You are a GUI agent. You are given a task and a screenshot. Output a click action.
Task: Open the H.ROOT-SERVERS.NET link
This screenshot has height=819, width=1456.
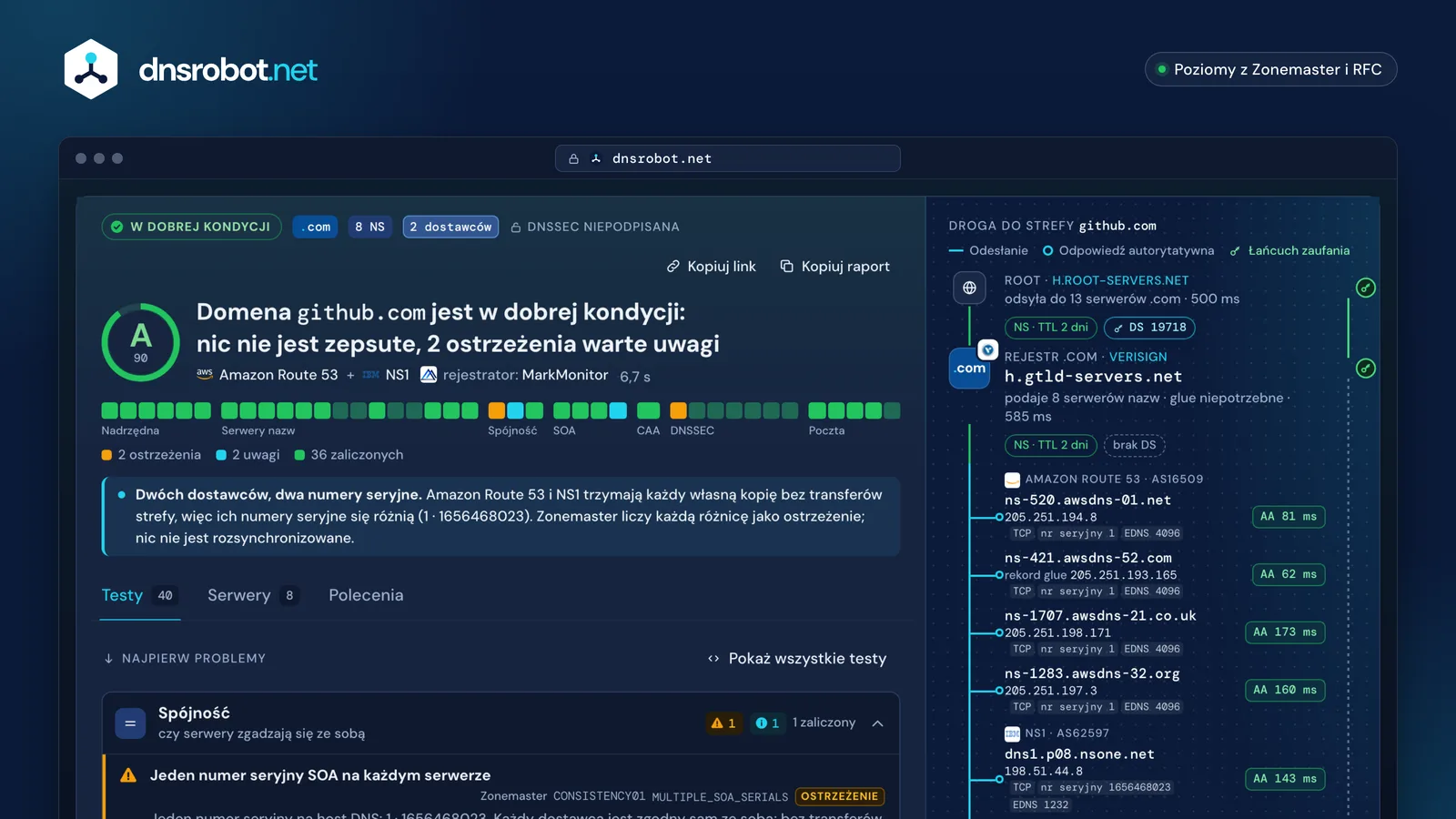pyautogui.click(x=1120, y=280)
